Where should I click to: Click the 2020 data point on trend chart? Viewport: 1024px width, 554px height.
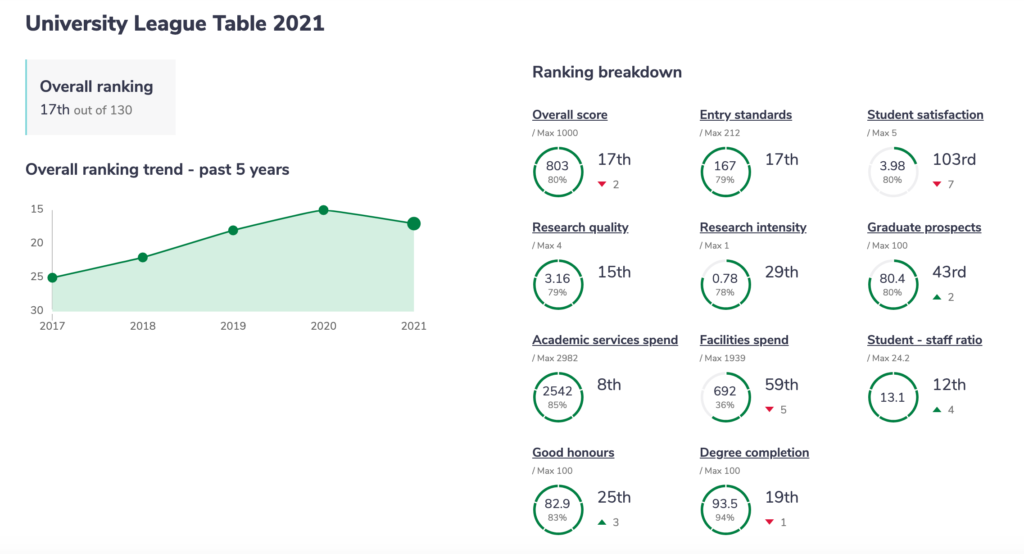click(323, 210)
